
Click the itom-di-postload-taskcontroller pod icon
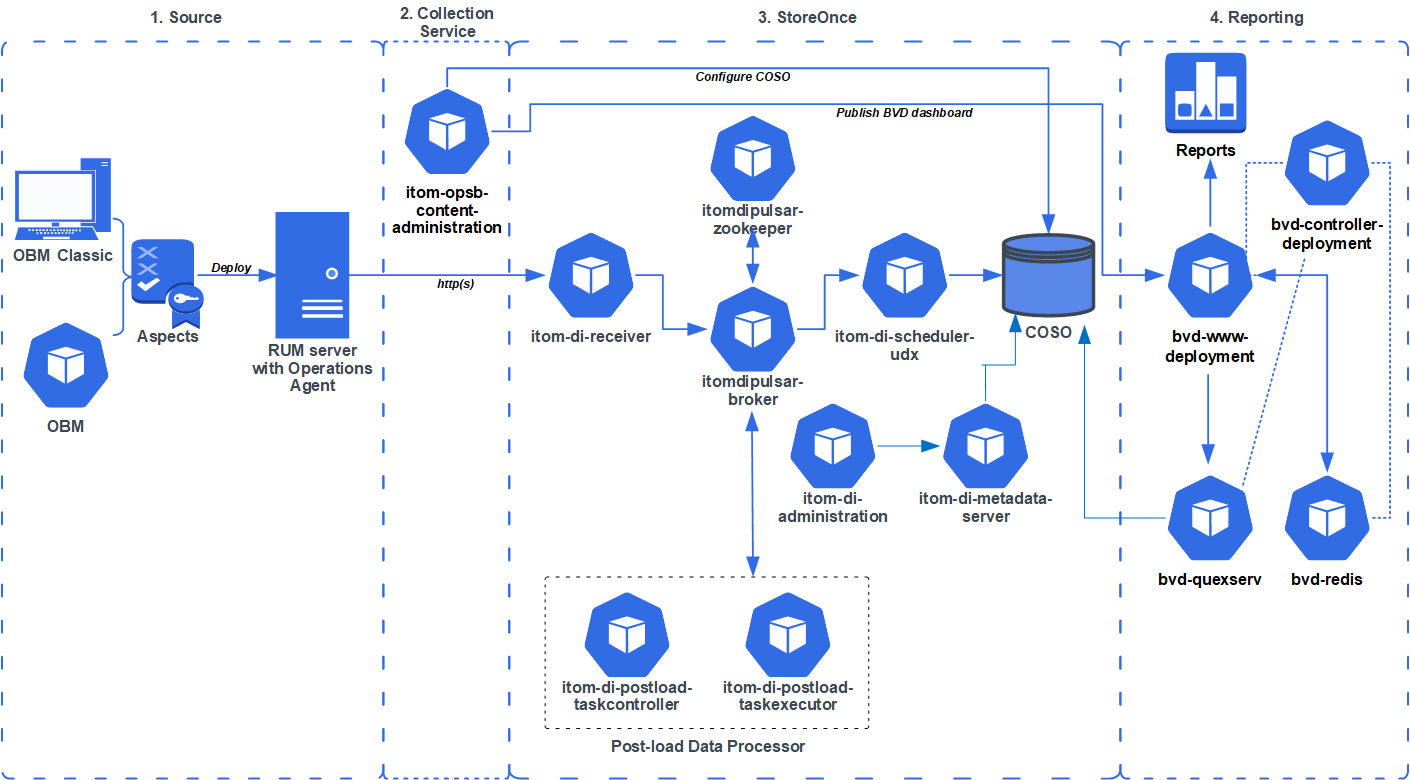(627, 634)
